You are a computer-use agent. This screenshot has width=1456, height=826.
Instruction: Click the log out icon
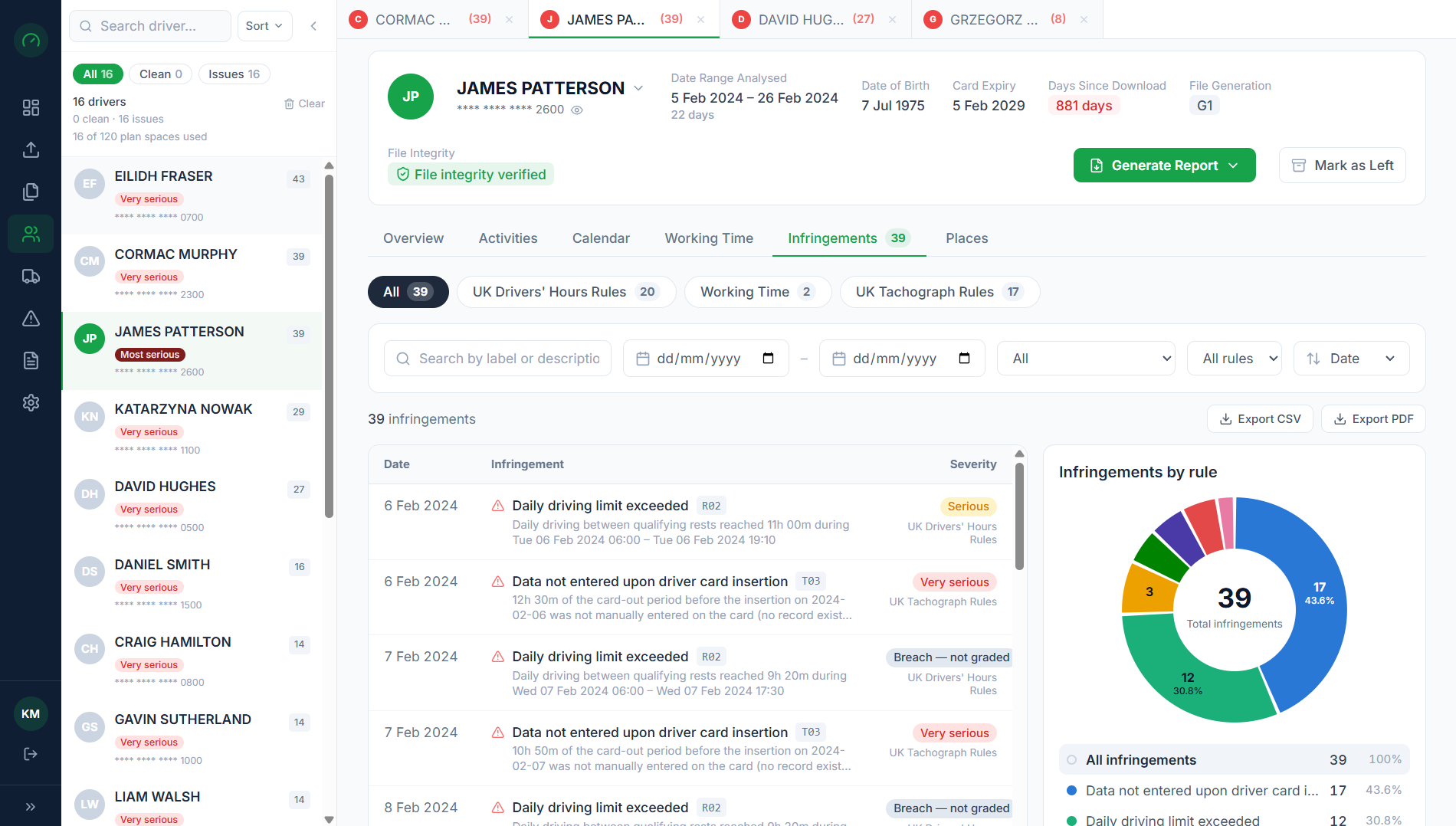31,754
